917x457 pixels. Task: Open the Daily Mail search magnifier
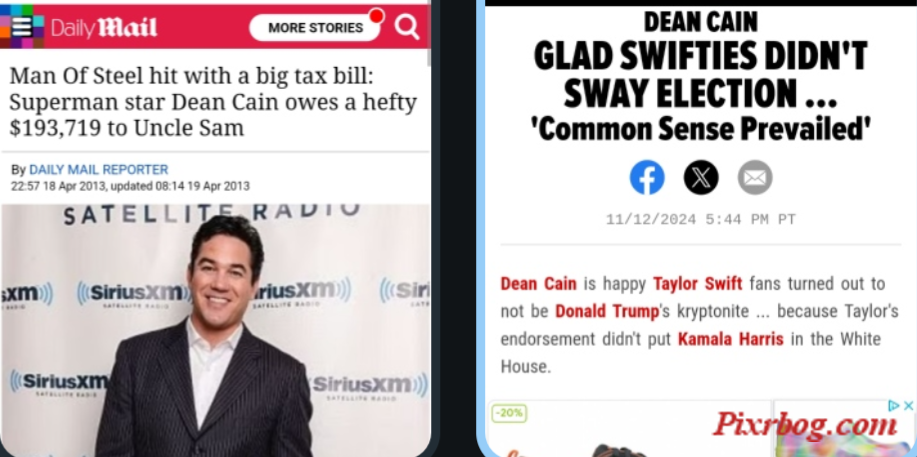[x=406, y=26]
